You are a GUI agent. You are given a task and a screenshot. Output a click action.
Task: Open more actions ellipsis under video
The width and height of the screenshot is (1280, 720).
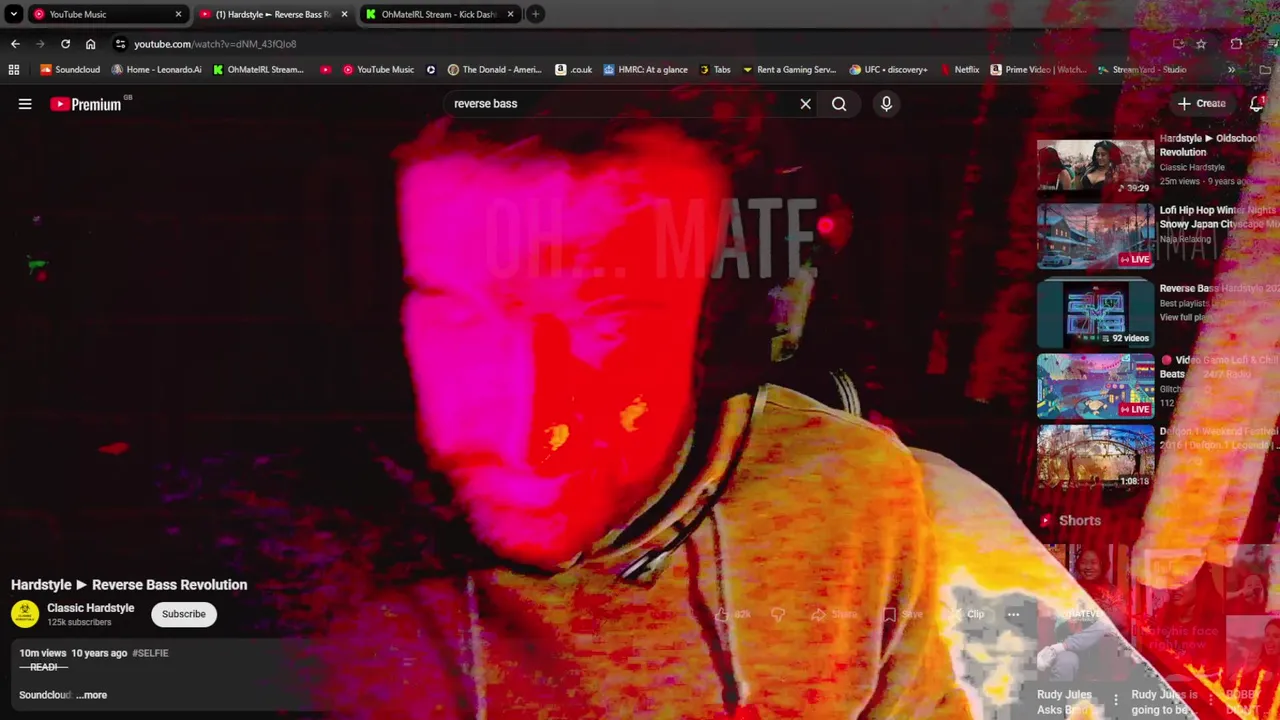tap(1013, 614)
